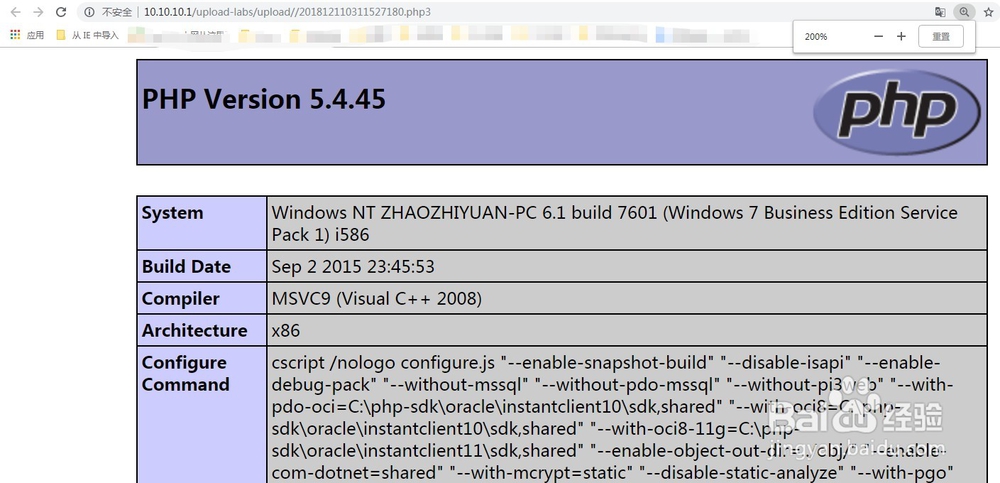The image size is (1000, 483).
Task: Bookmark this page with the star icon
Action: tap(989, 12)
